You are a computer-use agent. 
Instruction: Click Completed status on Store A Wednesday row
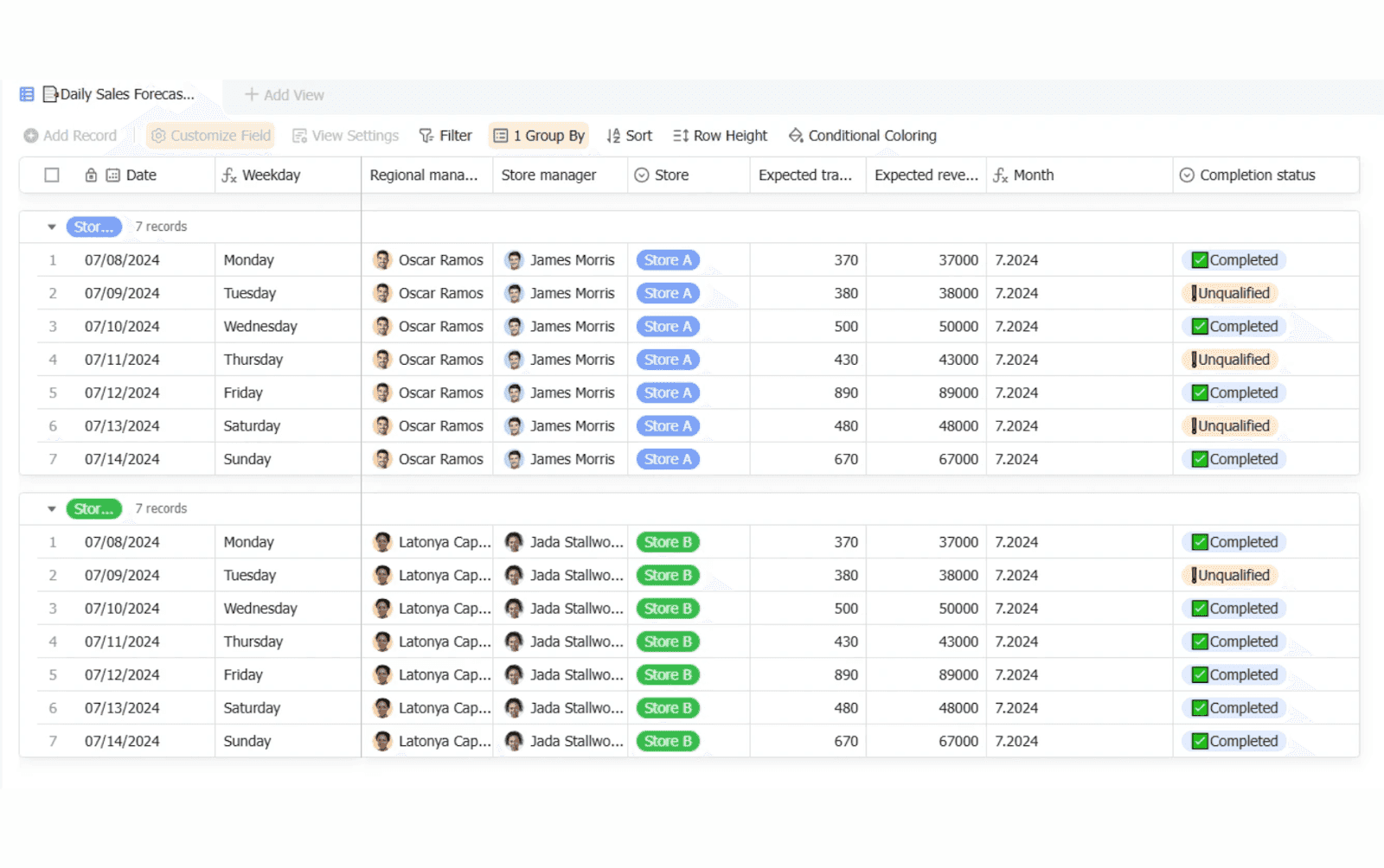click(1234, 327)
